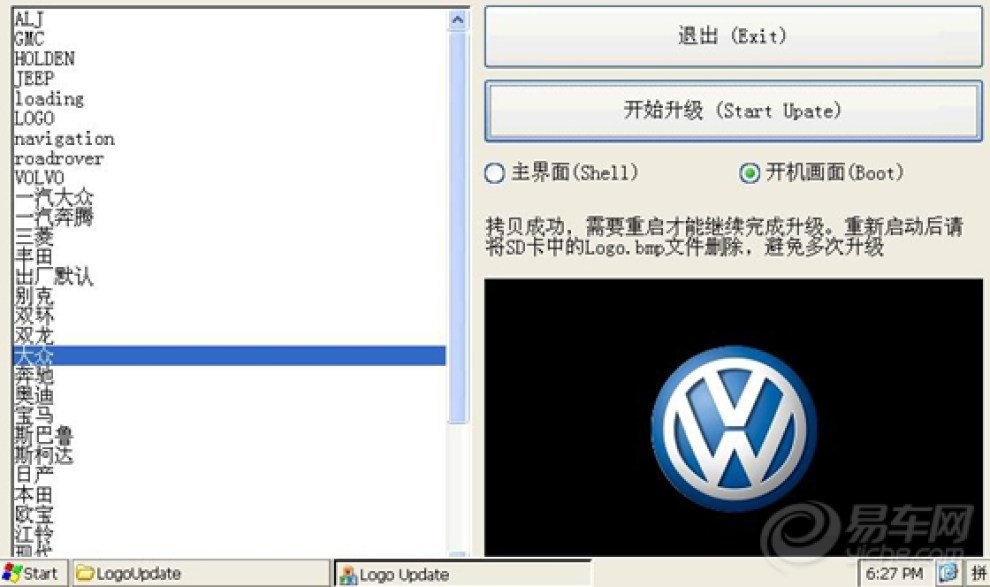Screen dimensions: 990x587
Task: Click the system tray icon beside clock
Action: [x=946, y=573]
